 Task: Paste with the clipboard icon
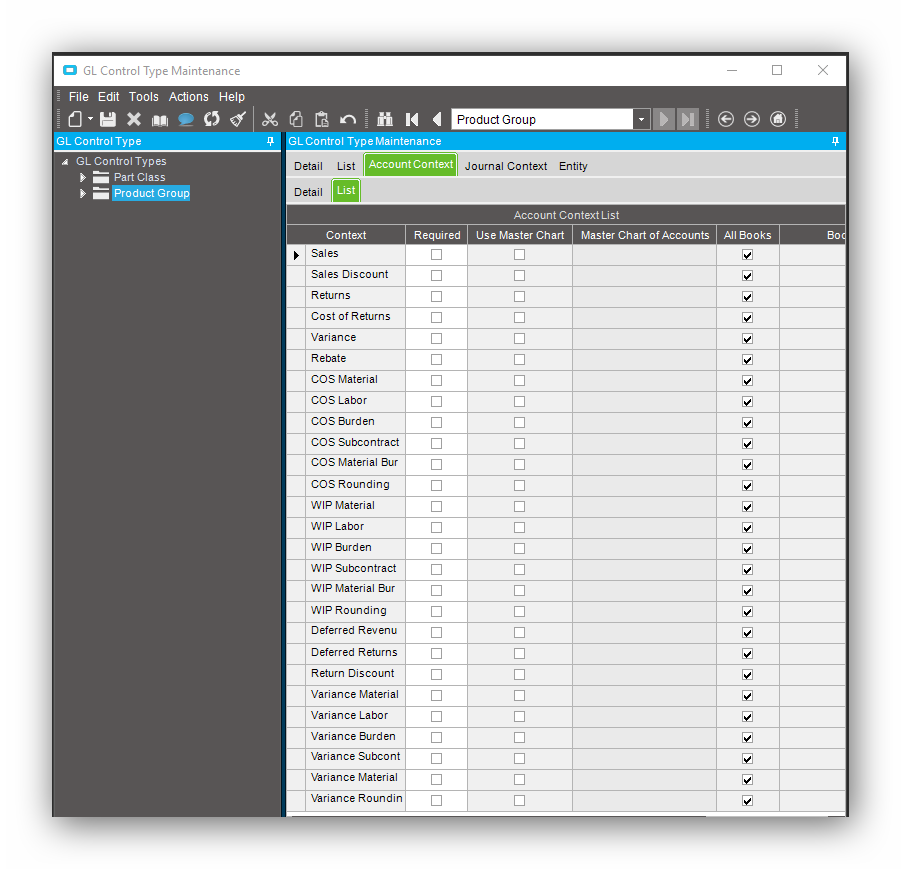coord(322,119)
